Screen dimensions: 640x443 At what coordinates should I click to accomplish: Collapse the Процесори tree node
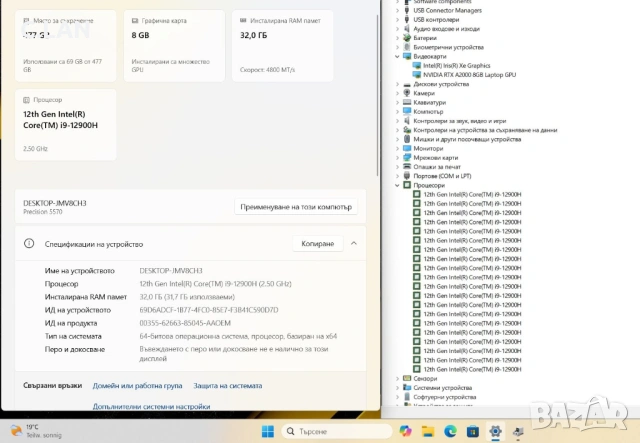pyautogui.click(x=397, y=185)
